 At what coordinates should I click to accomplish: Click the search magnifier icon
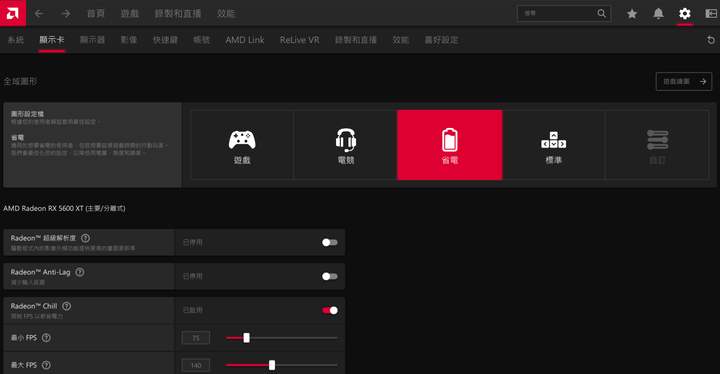[602, 13]
